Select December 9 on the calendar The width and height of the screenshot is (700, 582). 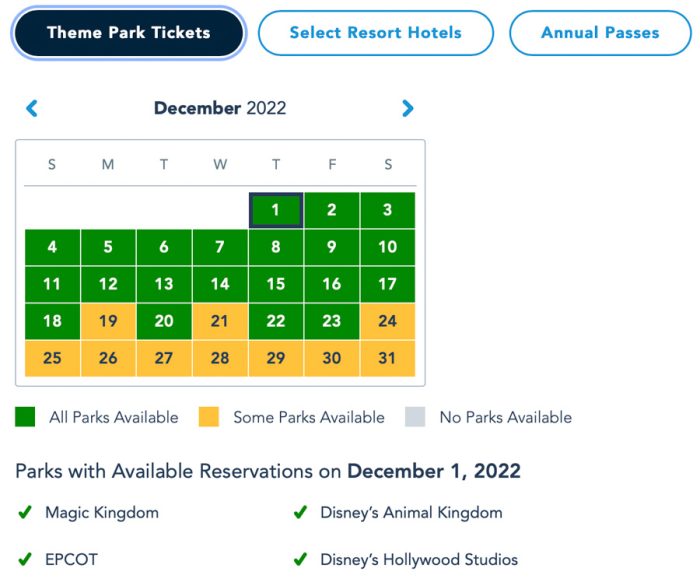point(331,247)
